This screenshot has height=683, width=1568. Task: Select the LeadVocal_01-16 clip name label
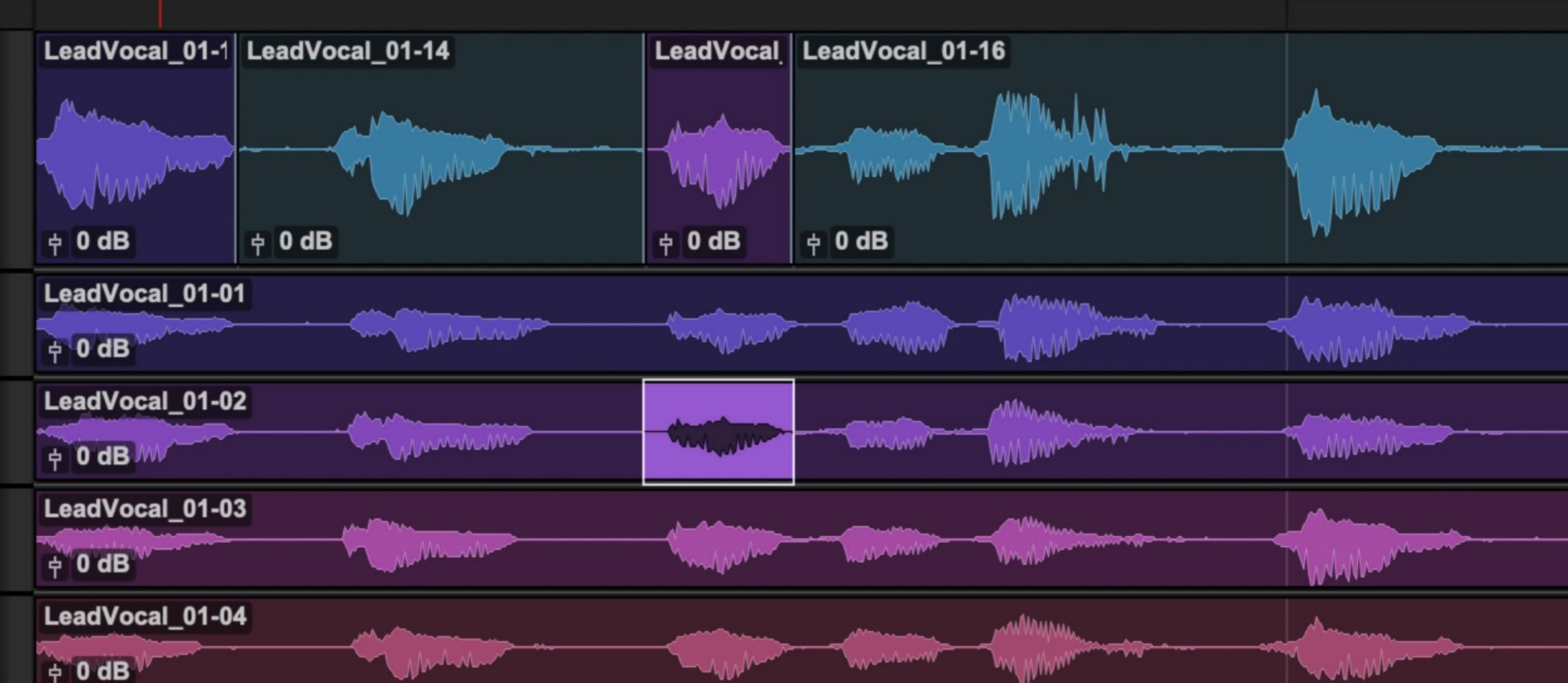903,51
